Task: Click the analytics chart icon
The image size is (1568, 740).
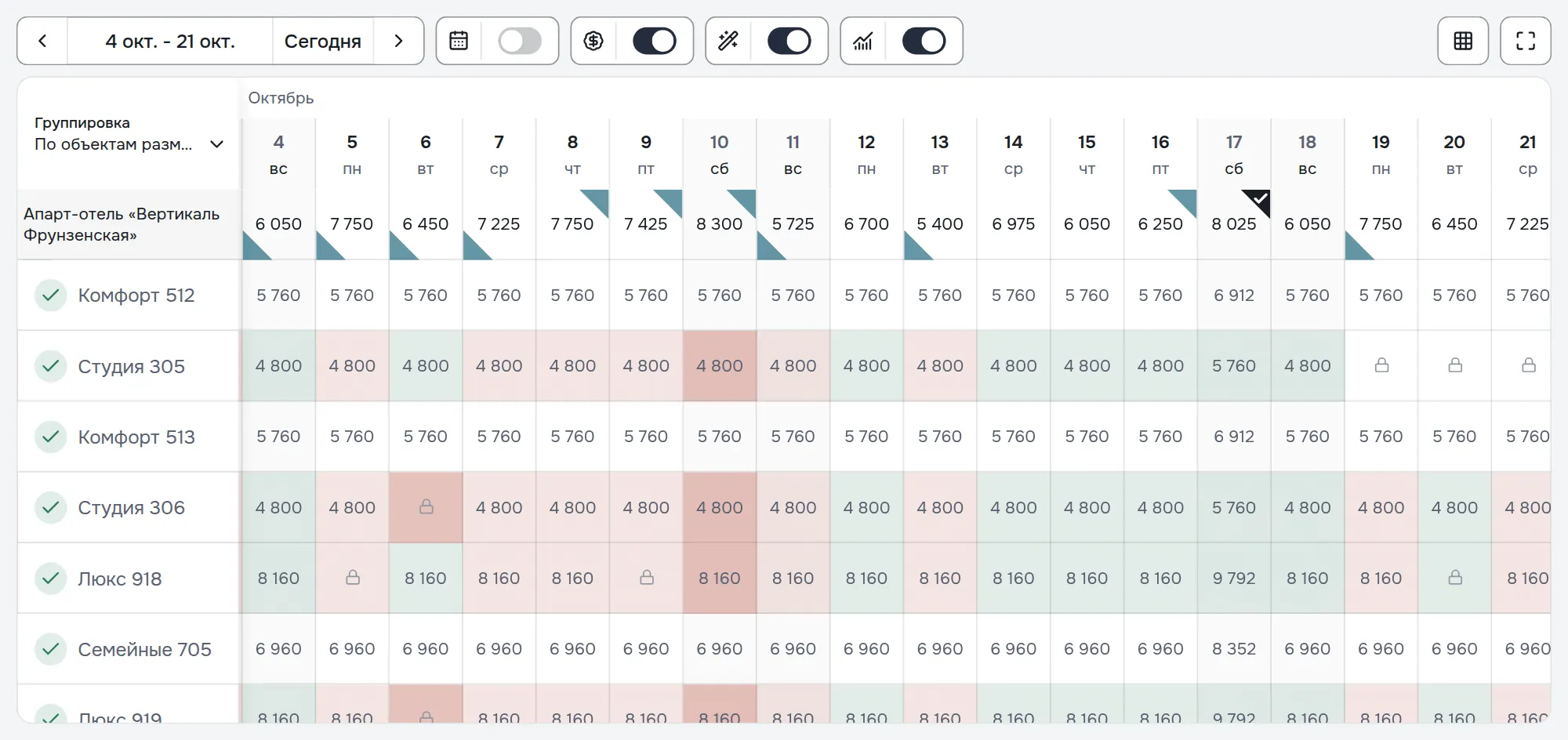Action: [863, 41]
